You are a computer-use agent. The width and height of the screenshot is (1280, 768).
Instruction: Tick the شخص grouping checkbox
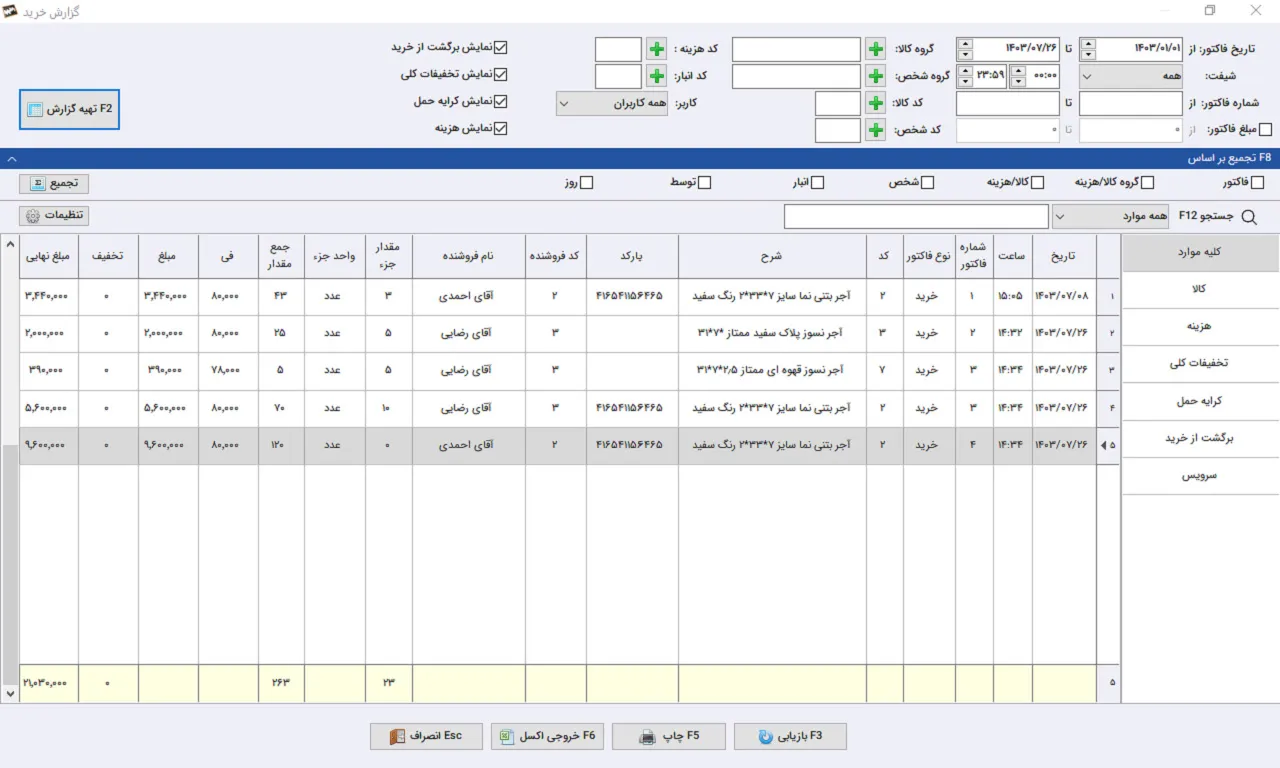coord(928,183)
